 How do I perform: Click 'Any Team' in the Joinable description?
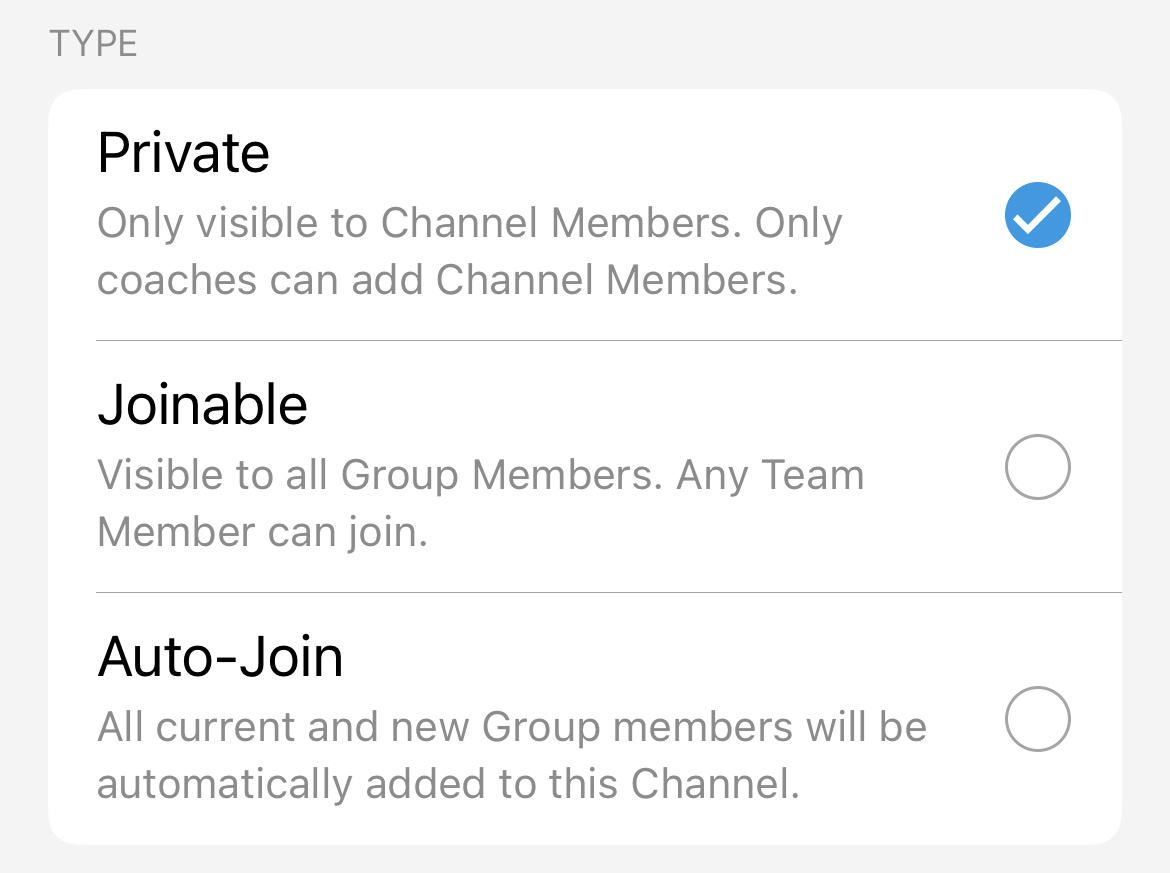(x=770, y=476)
